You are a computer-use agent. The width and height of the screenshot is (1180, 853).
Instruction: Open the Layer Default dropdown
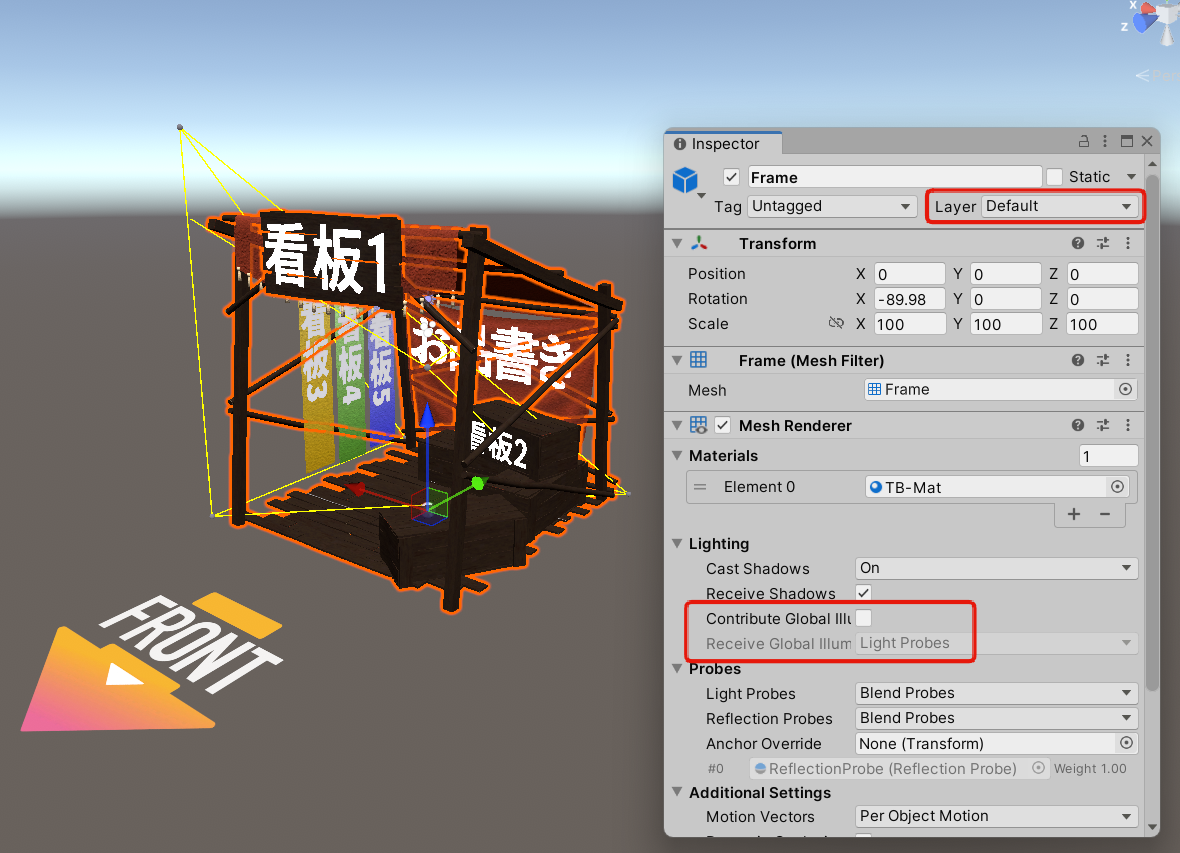pyautogui.click(x=1059, y=206)
